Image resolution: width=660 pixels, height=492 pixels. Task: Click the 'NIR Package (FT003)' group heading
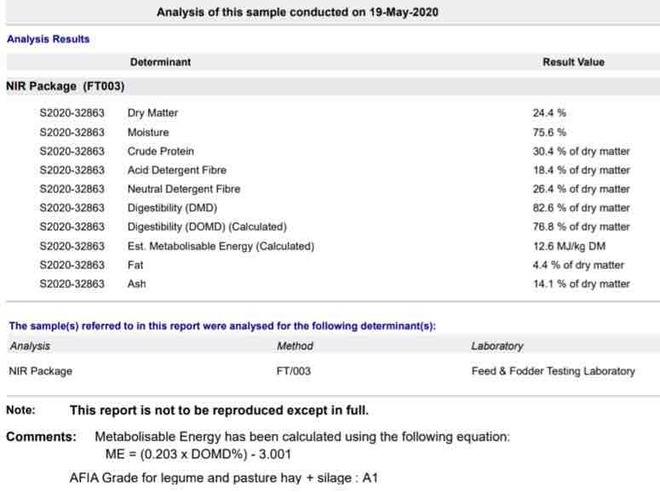(x=65, y=87)
